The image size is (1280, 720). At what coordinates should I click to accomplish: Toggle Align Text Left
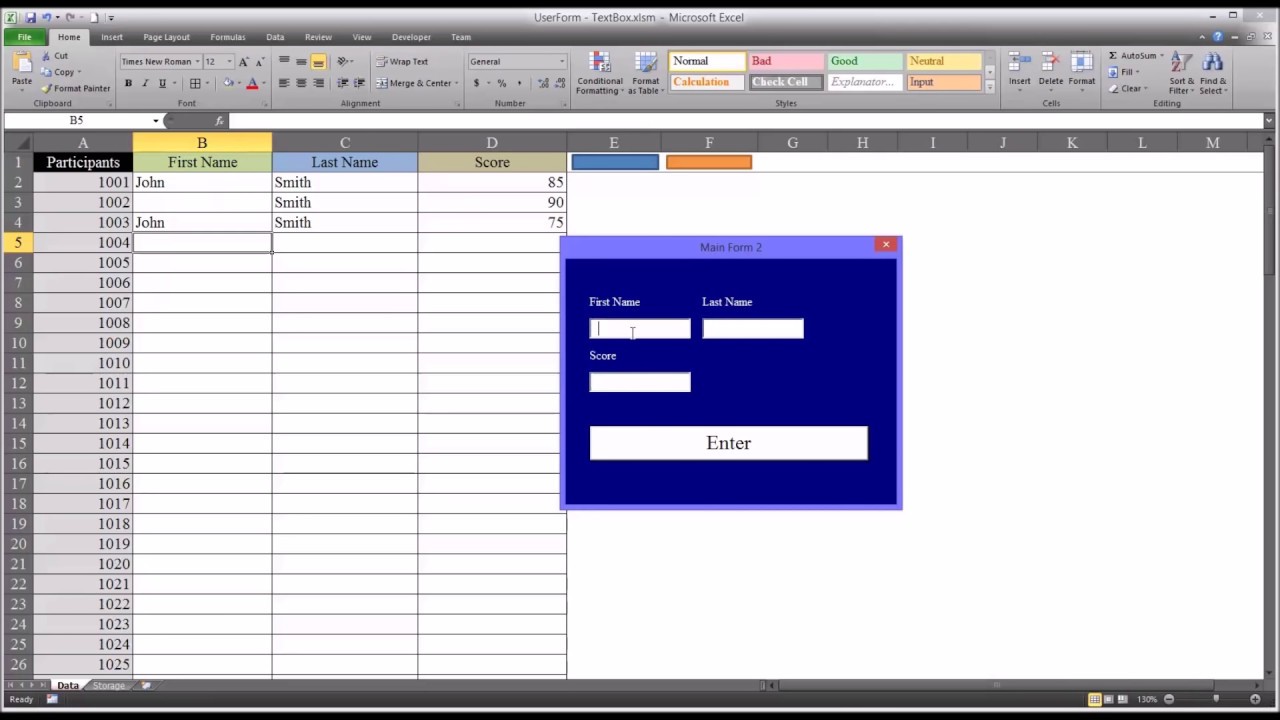coord(284,84)
